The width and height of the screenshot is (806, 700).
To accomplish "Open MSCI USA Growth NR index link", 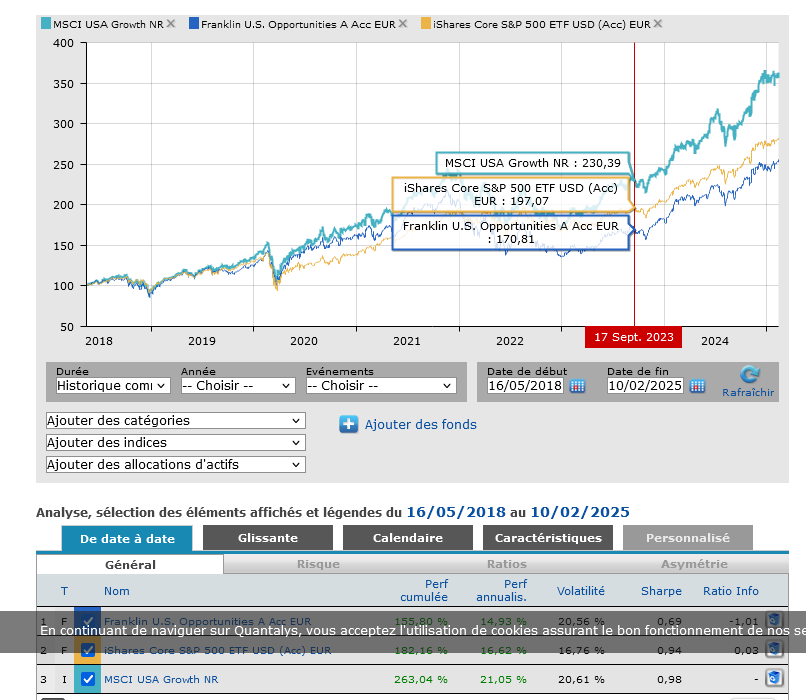I will (161, 679).
